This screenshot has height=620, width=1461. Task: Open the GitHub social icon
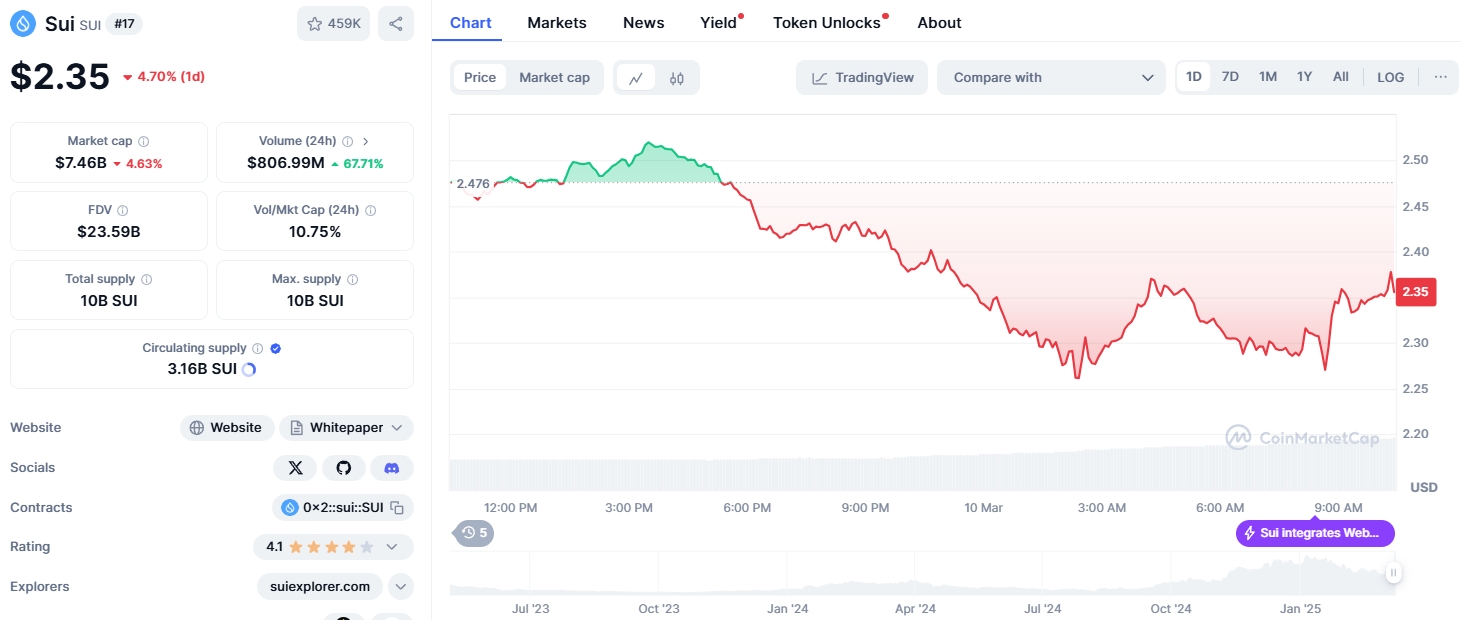tap(344, 468)
